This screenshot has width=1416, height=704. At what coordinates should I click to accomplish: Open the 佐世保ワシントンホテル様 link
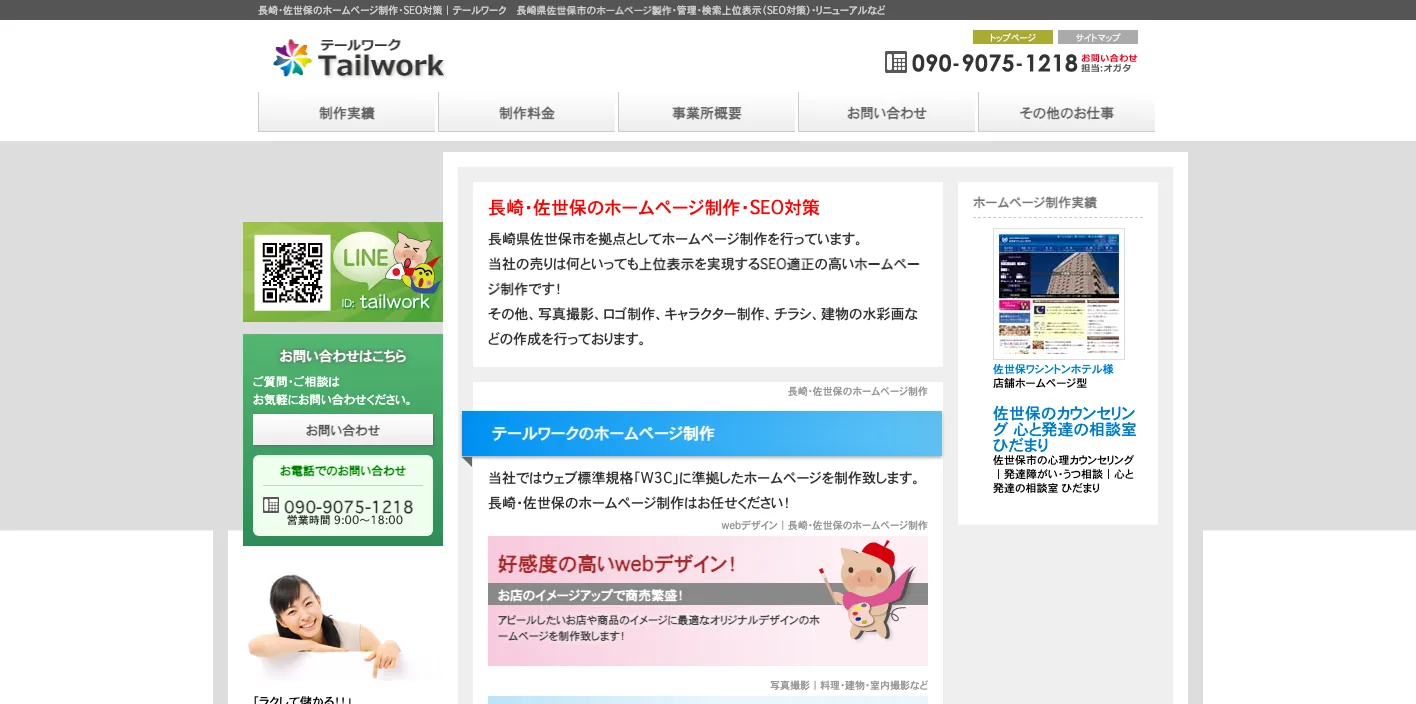point(1053,369)
